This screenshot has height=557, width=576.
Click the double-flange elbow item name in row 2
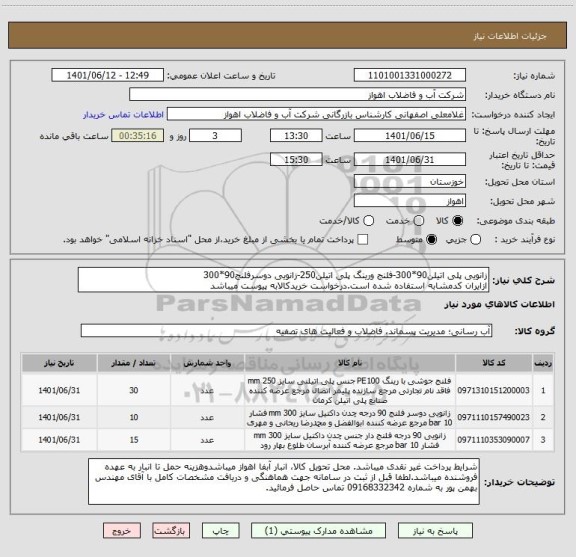coord(350,418)
